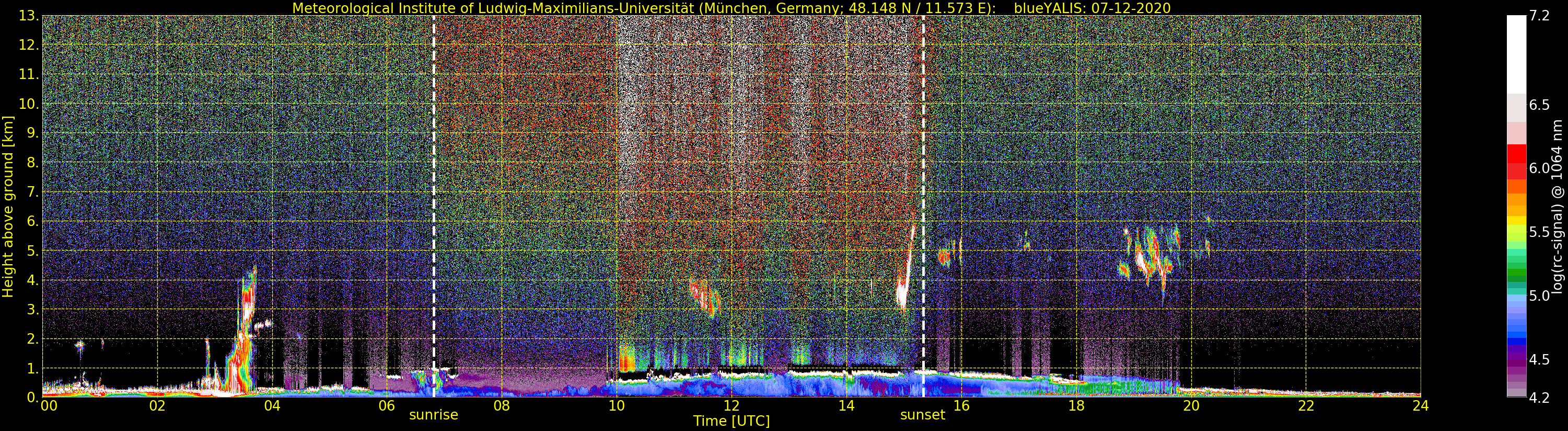The height and width of the screenshot is (431, 1568).
Task: Click the '06' time tick label
Action: [387, 405]
